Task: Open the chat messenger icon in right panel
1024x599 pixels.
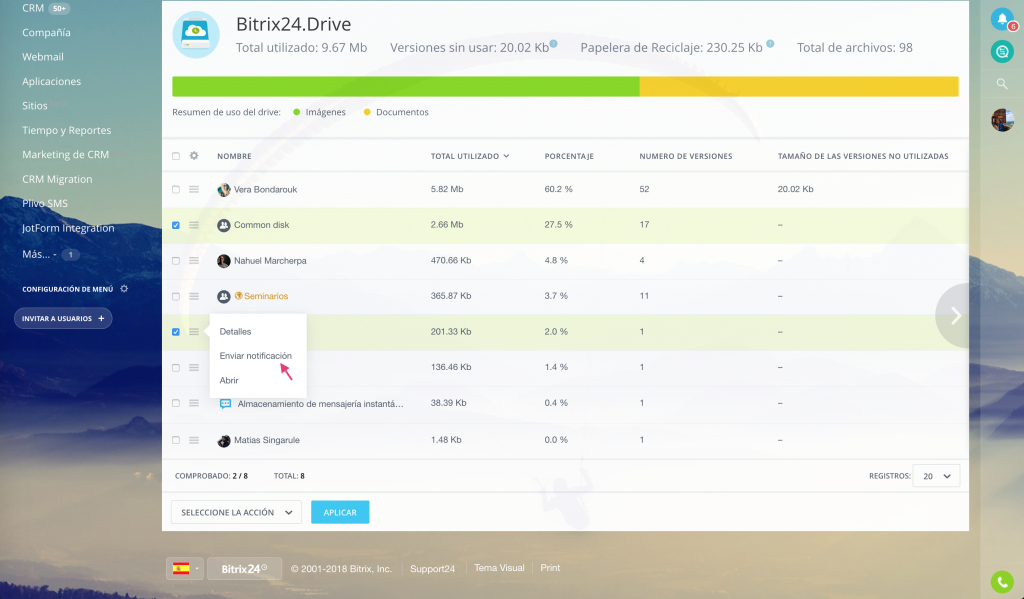Action: (x=1002, y=51)
